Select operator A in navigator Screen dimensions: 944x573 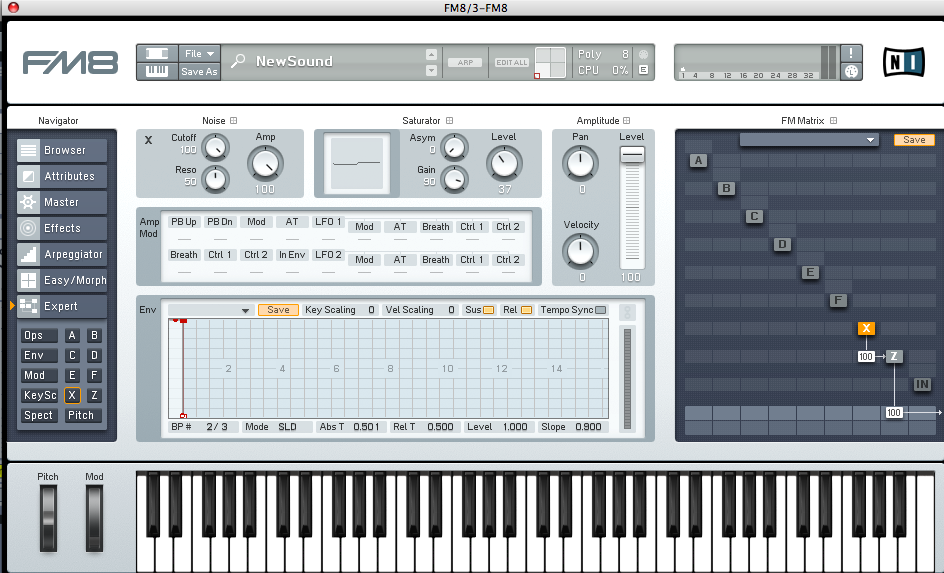72,335
